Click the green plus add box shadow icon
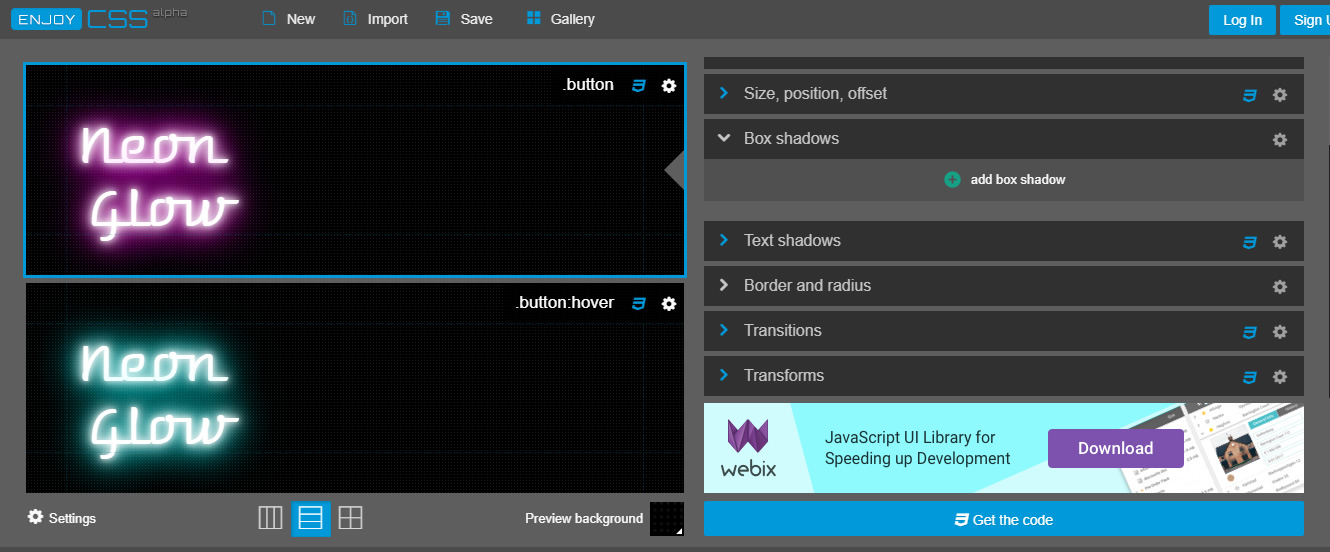 coord(952,180)
